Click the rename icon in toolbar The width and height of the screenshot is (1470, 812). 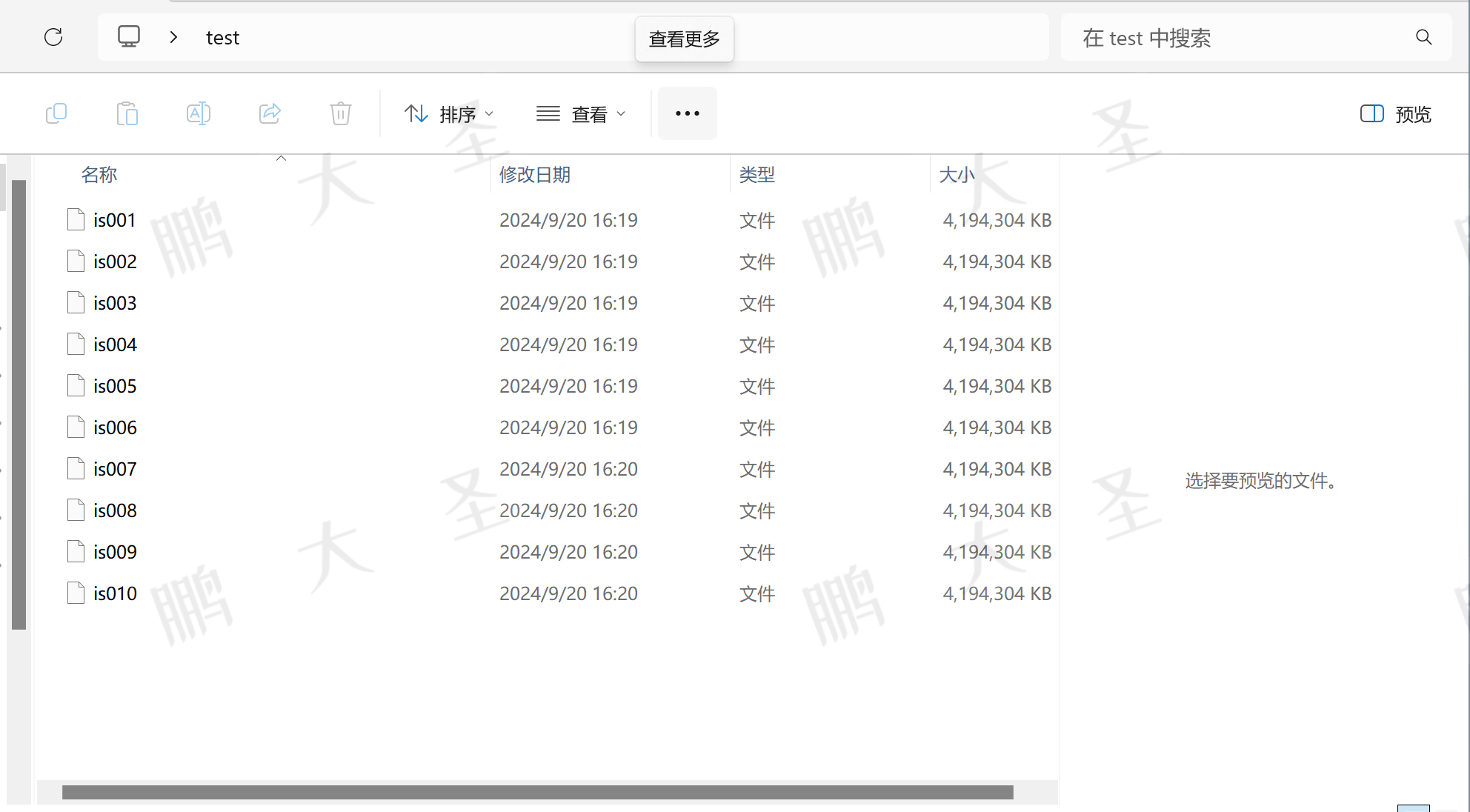199,113
